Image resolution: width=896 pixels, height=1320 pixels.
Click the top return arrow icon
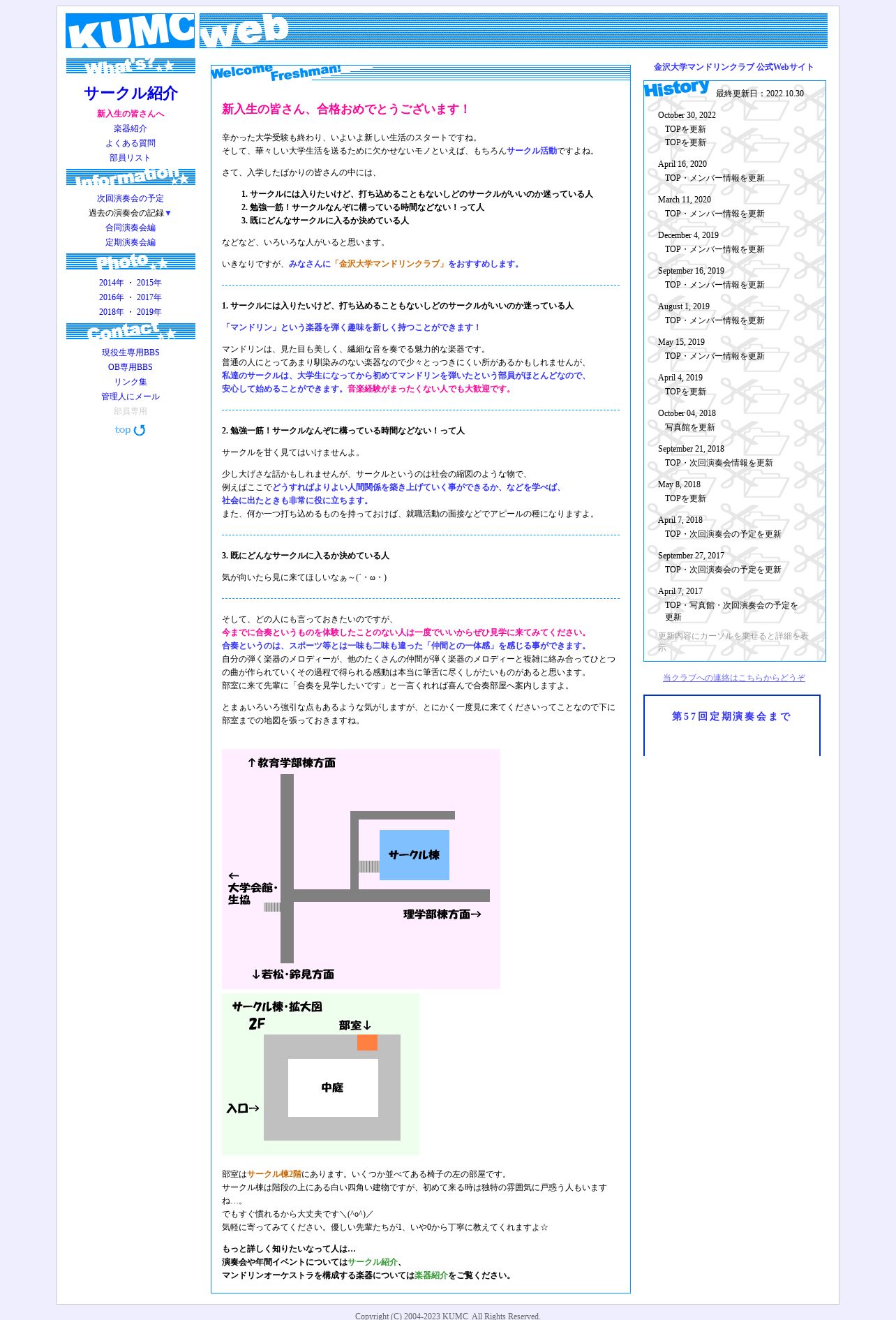coord(130,430)
